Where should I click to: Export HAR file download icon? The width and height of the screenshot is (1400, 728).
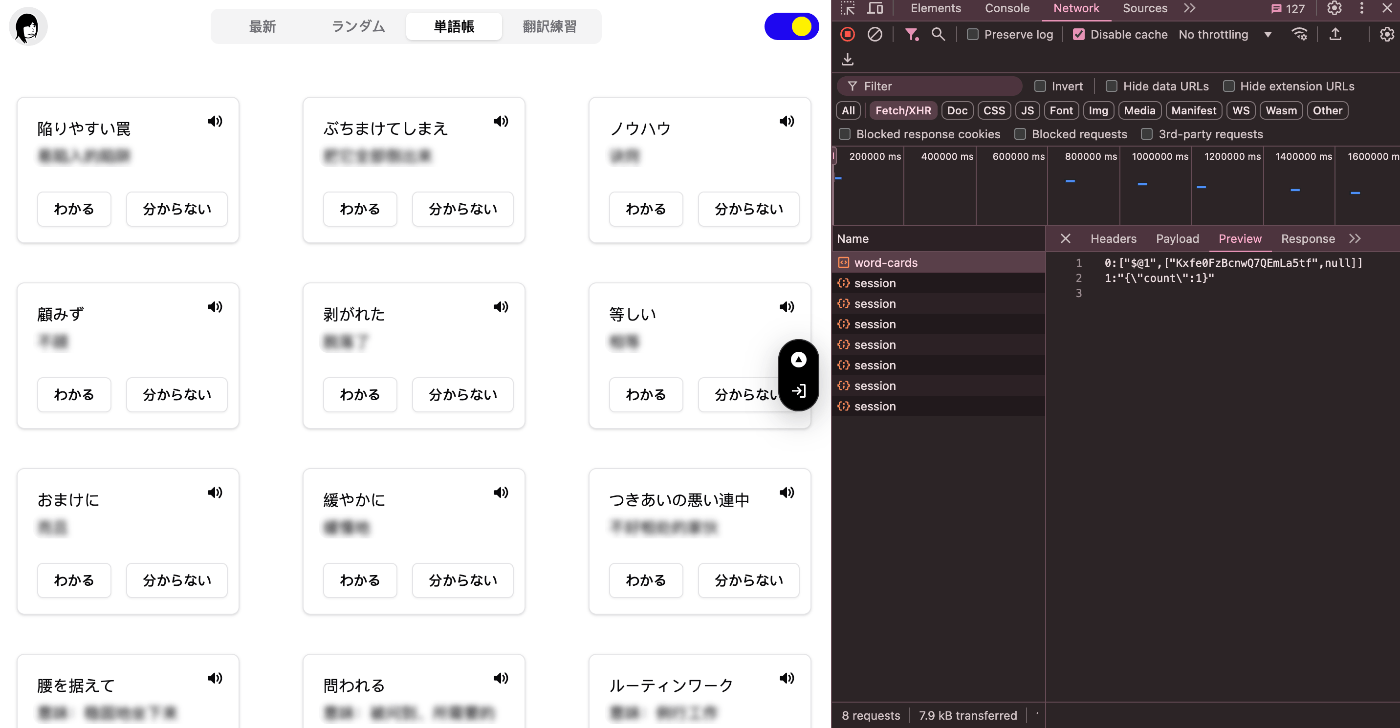[848, 60]
